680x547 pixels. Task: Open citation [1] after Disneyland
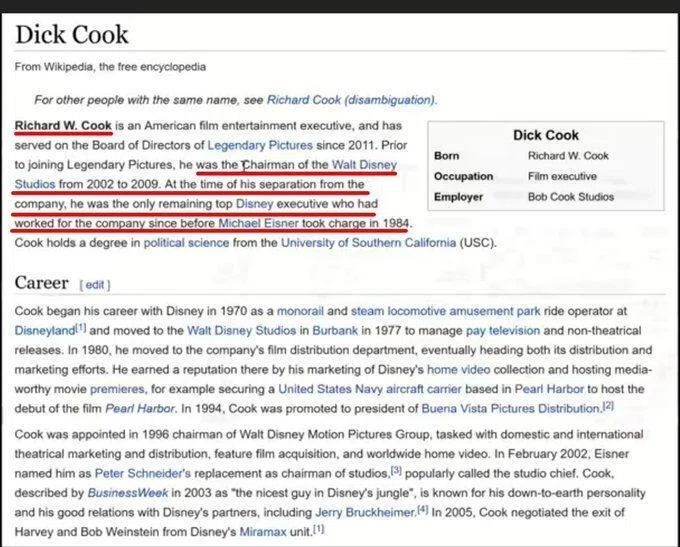pos(81,328)
